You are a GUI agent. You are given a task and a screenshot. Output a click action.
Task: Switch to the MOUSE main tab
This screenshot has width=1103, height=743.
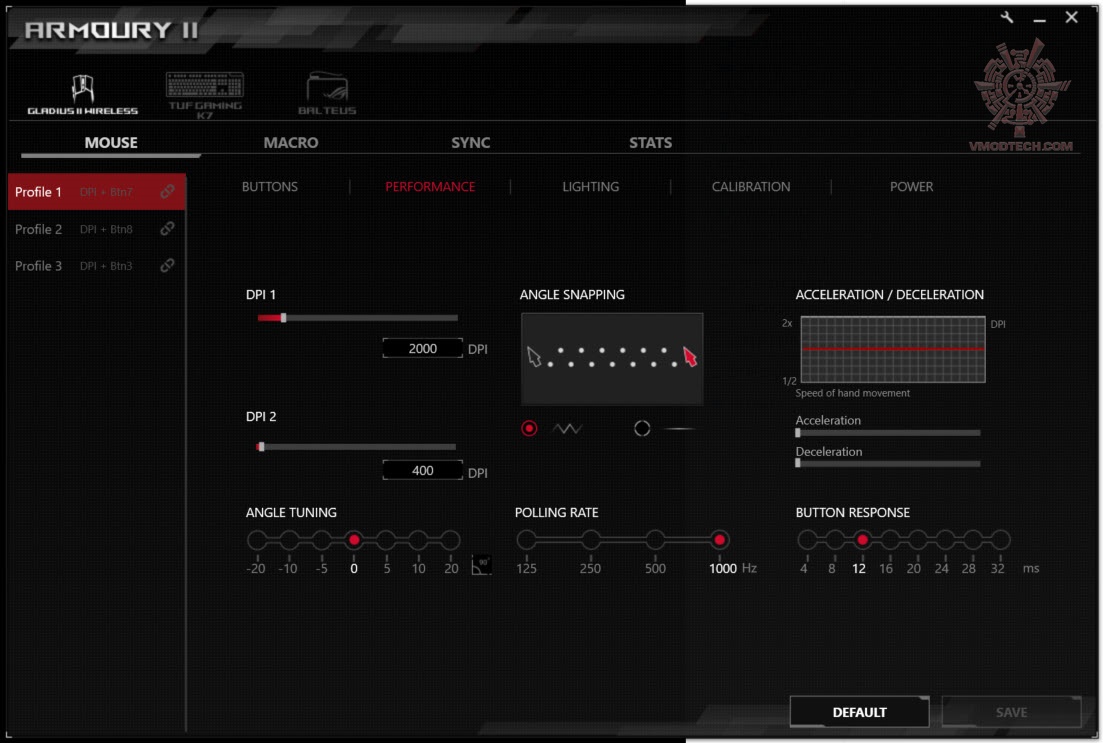click(111, 142)
